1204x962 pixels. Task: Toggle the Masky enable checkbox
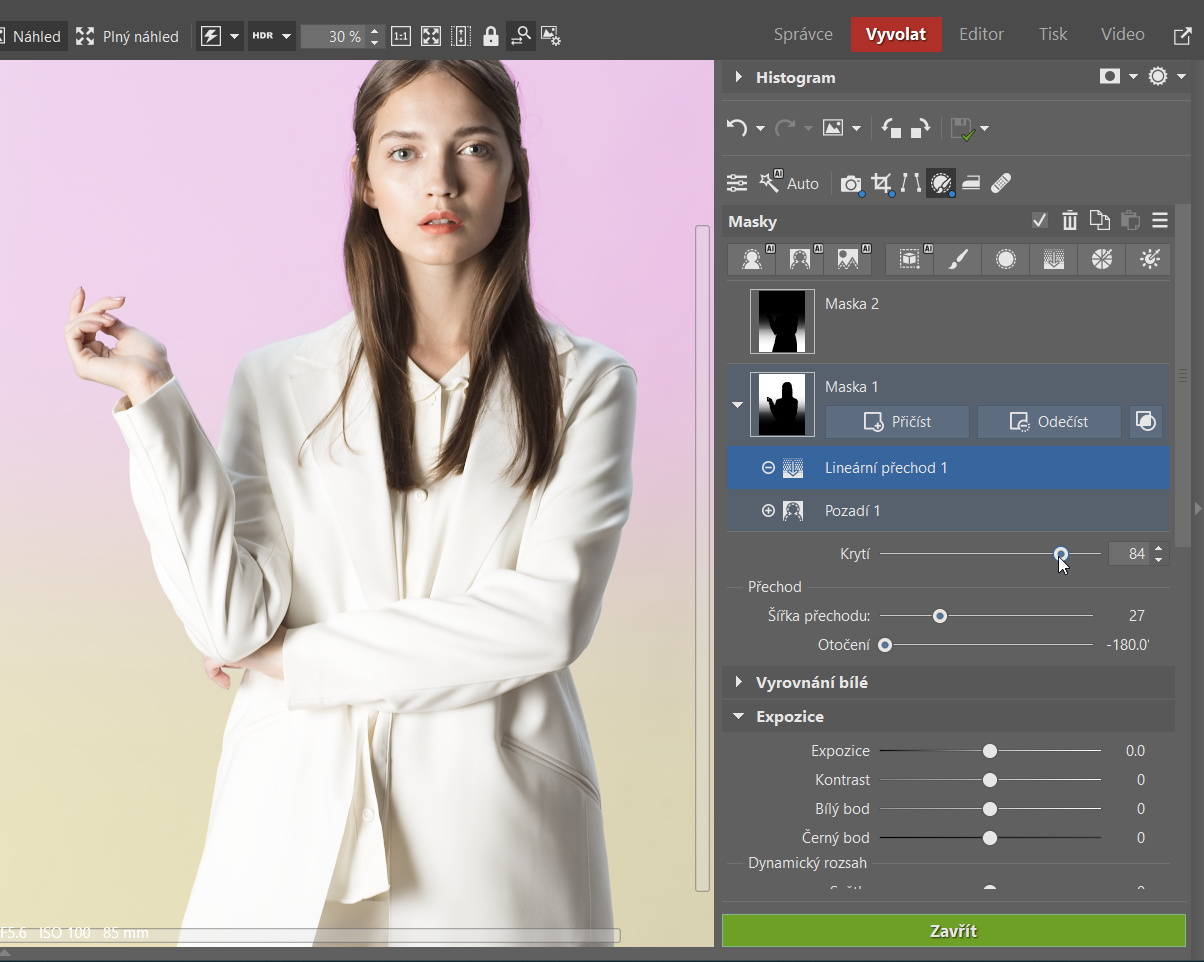(x=1040, y=221)
